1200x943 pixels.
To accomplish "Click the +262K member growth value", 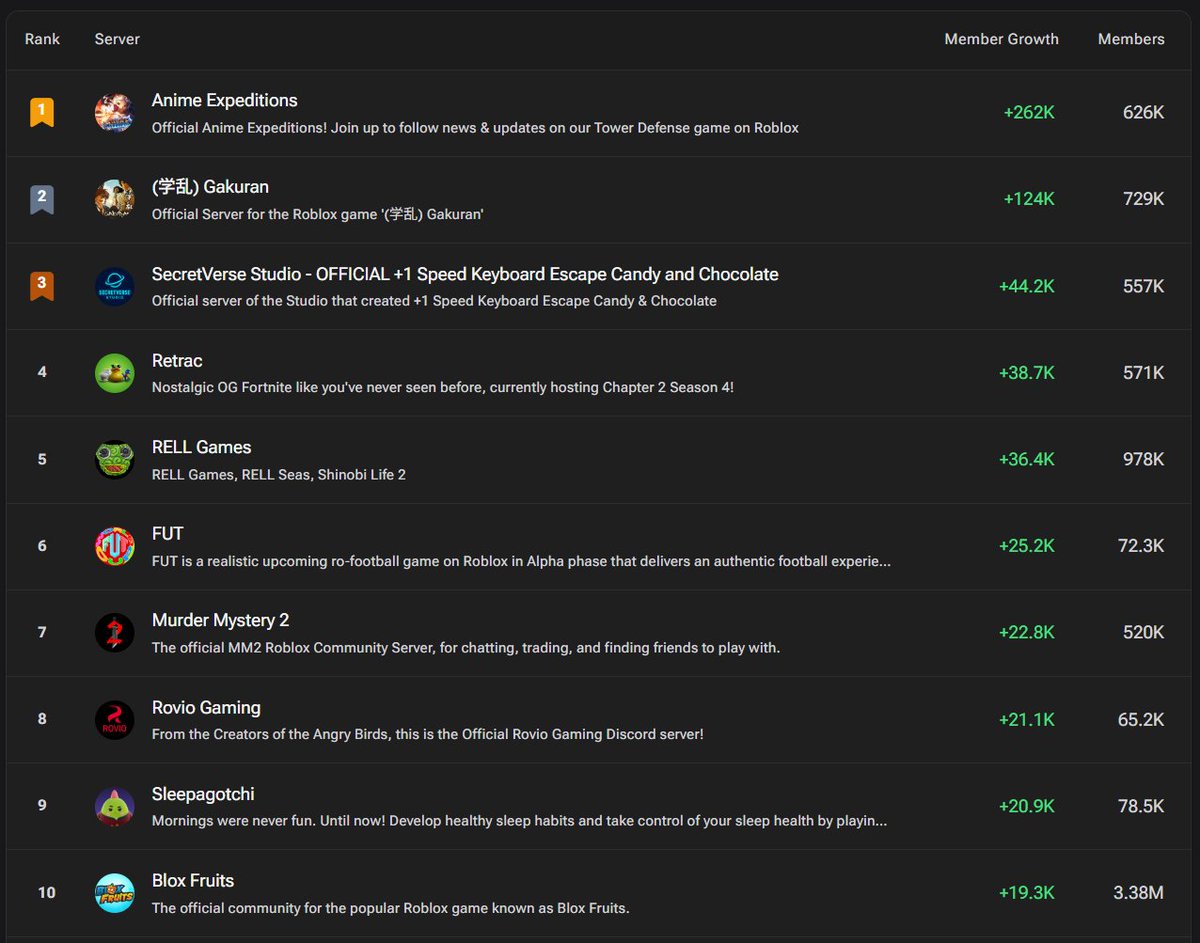I will tap(1029, 113).
